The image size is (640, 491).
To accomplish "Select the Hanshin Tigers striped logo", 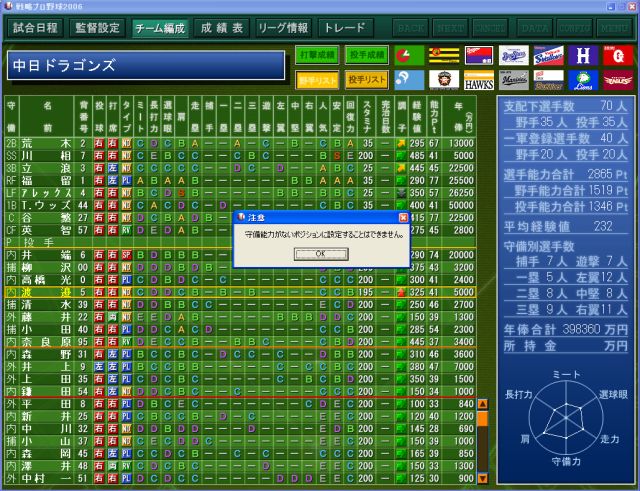I will click(444, 56).
